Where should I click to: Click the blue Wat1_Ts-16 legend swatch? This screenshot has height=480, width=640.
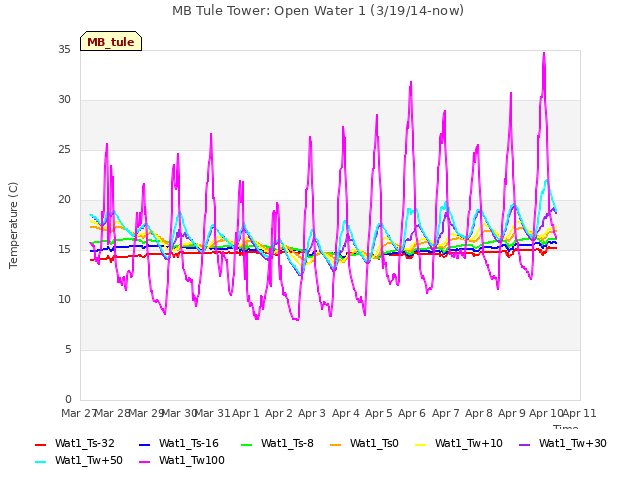point(144,444)
